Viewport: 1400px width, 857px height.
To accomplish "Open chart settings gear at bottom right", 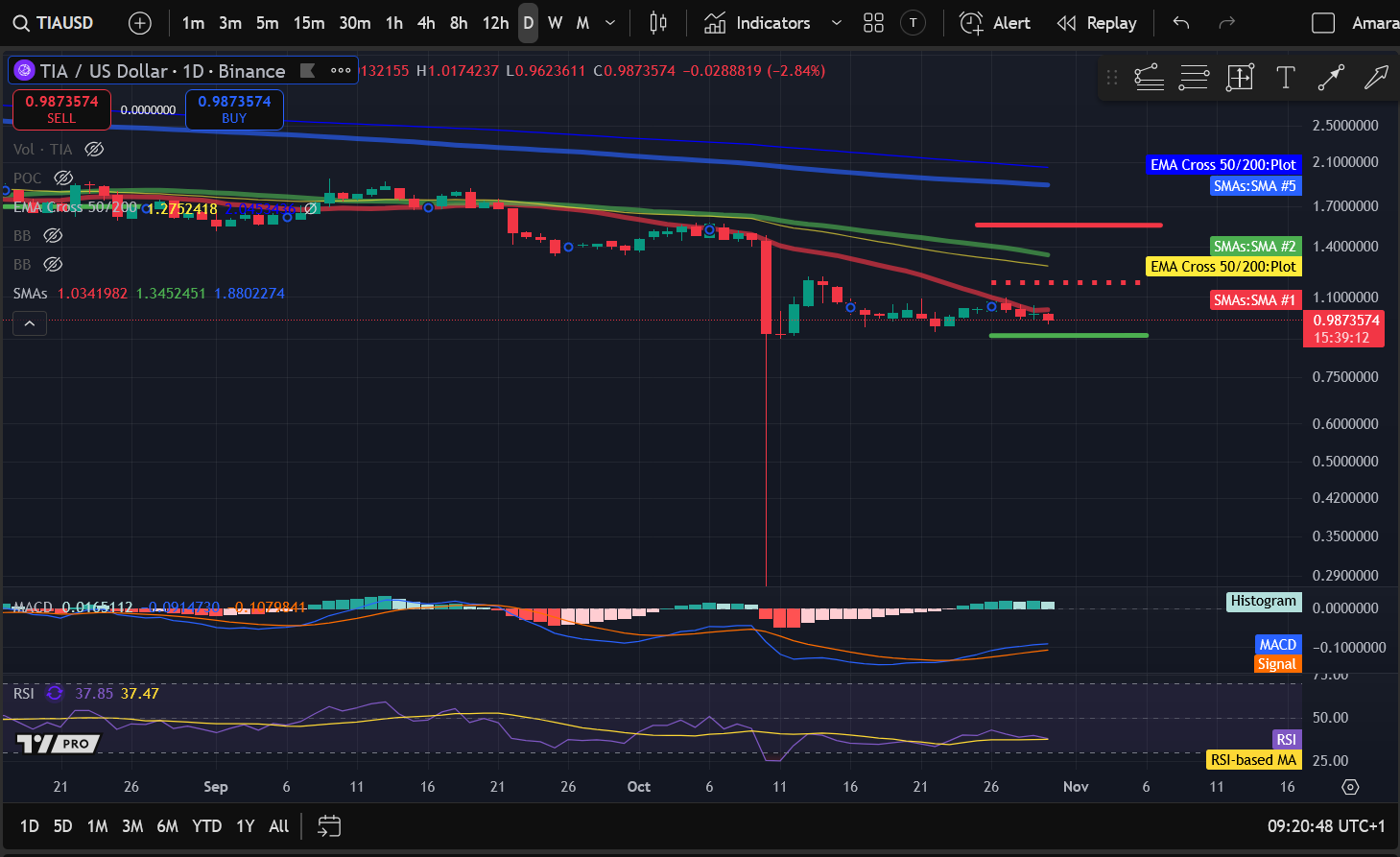I will point(1350,787).
